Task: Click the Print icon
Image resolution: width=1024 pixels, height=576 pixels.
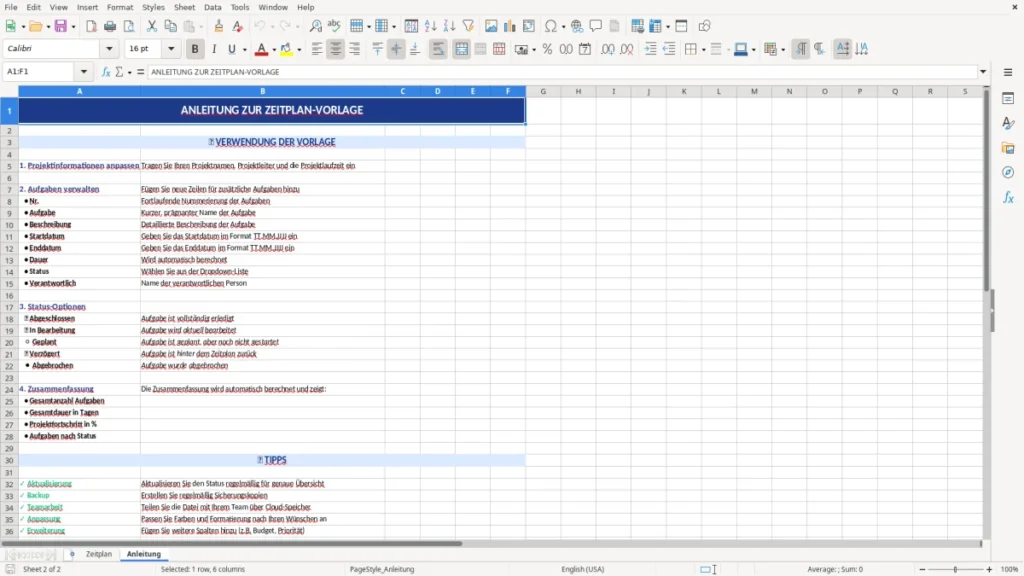Action: 110,26
